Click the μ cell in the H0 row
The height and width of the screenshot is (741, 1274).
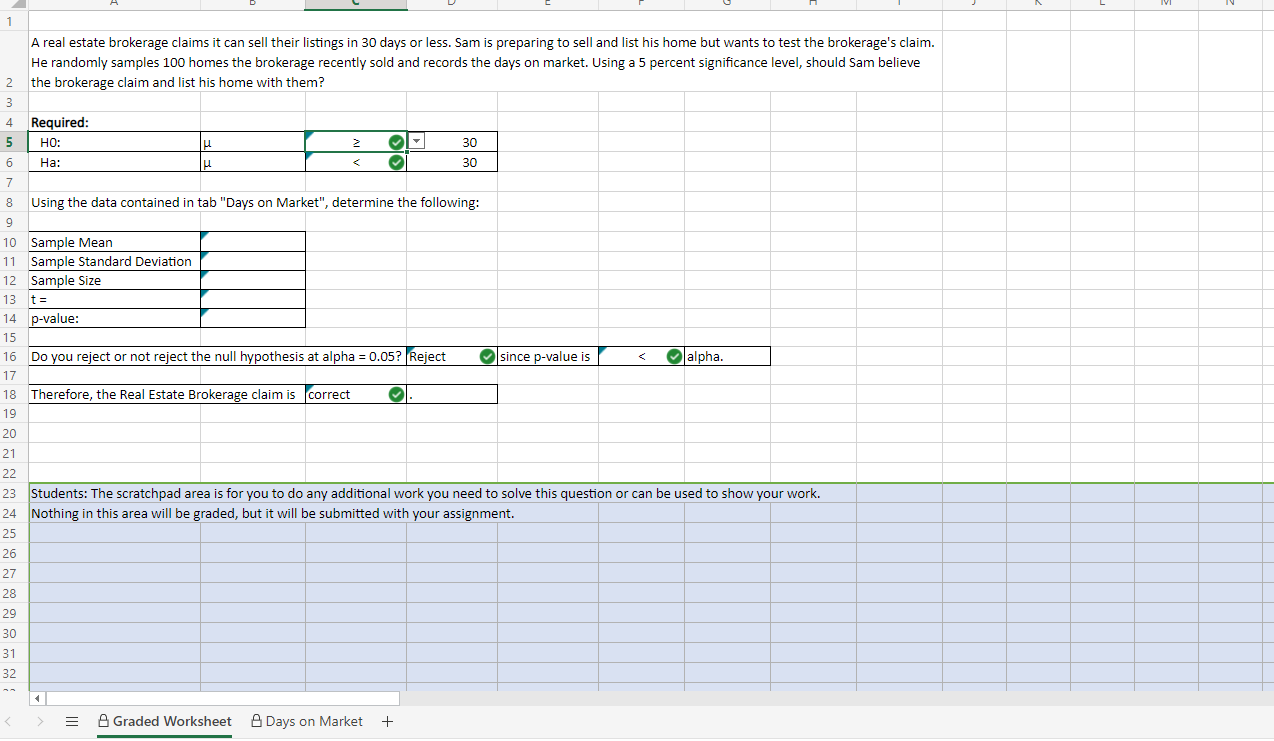click(x=253, y=142)
